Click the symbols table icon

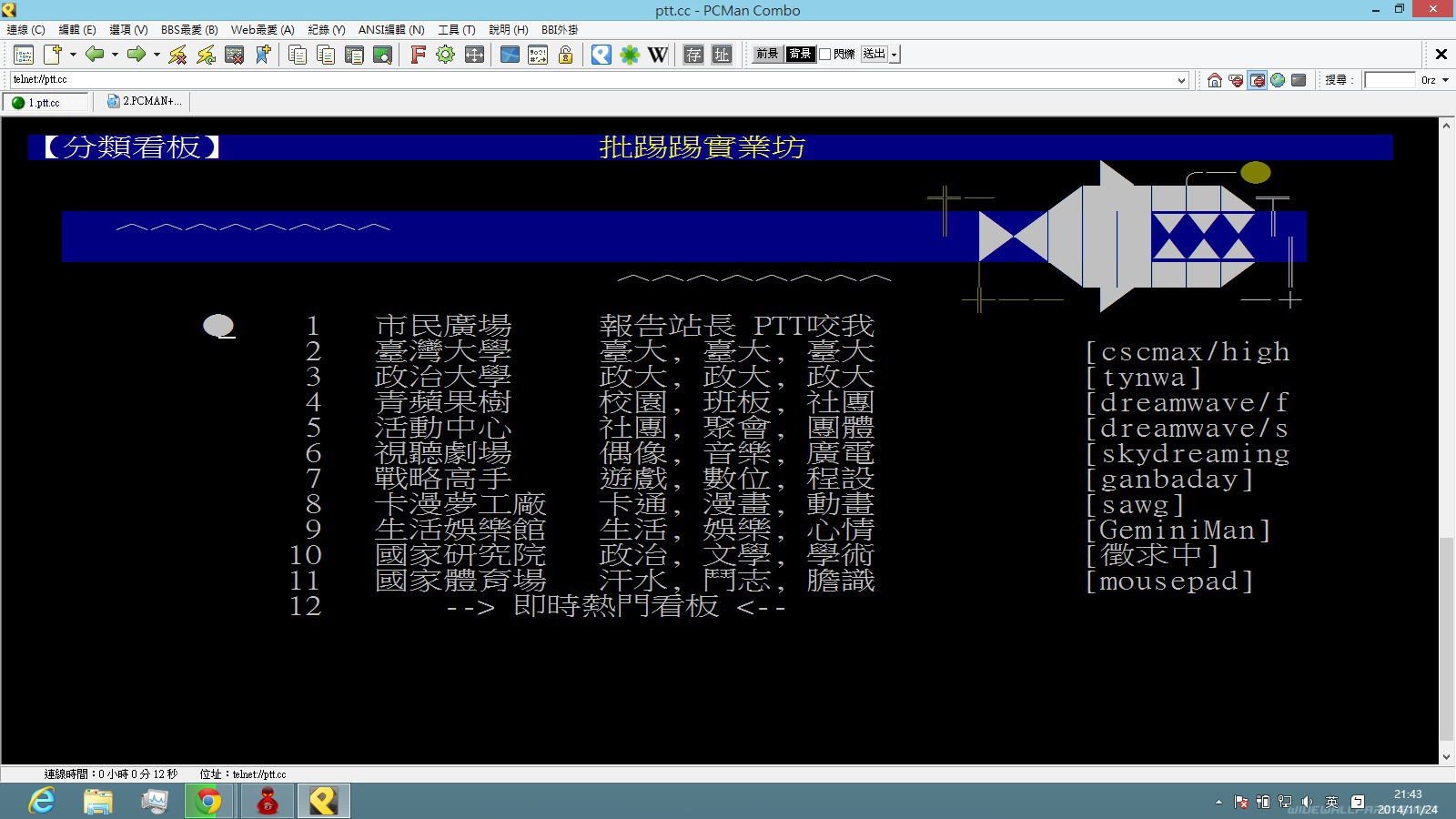point(538,55)
